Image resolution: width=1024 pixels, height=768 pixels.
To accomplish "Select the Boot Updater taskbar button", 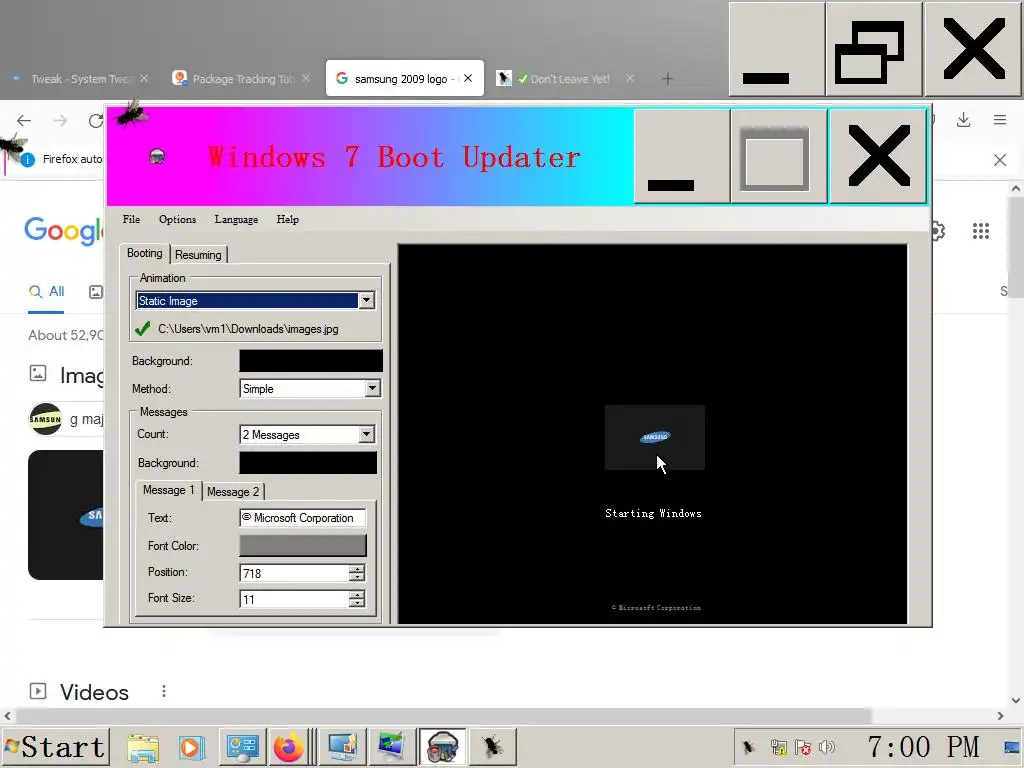I will pos(442,747).
